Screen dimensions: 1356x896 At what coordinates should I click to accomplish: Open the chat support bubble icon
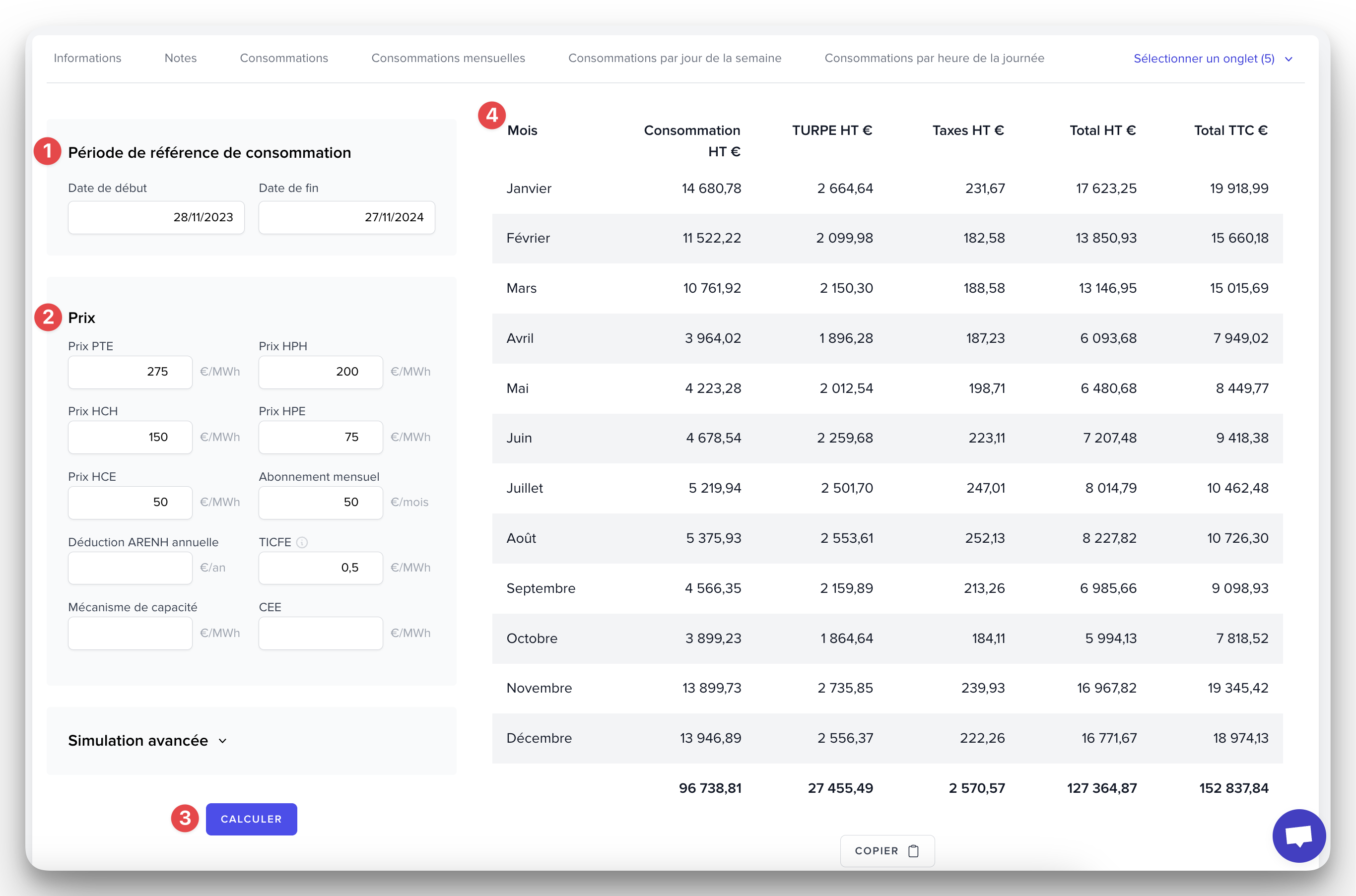click(1298, 835)
